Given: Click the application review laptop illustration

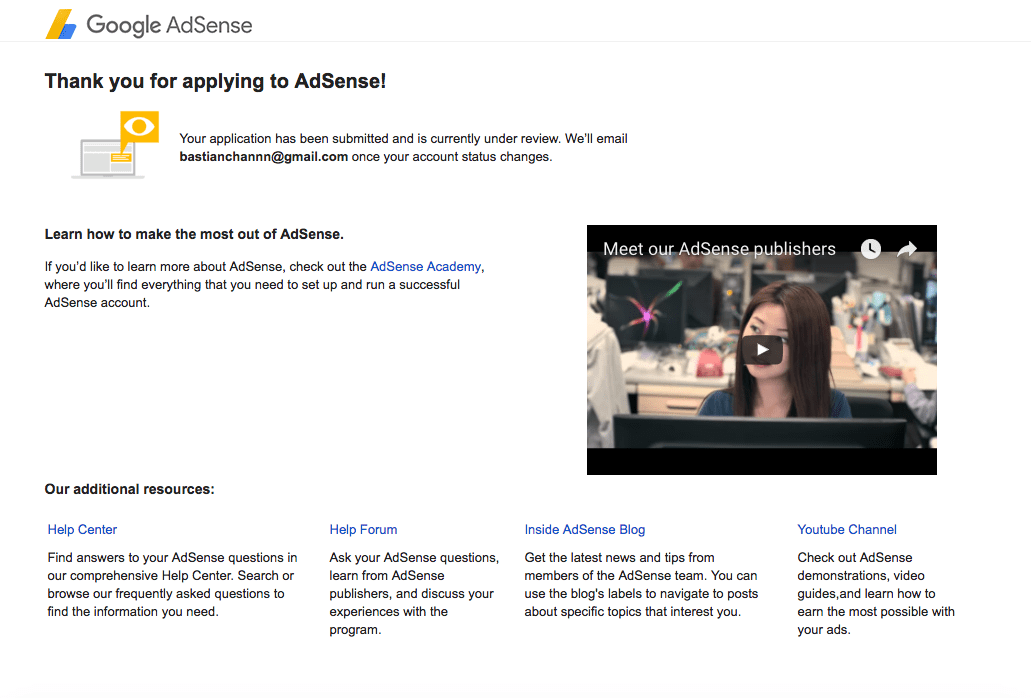Looking at the screenshot, I should point(116,145).
